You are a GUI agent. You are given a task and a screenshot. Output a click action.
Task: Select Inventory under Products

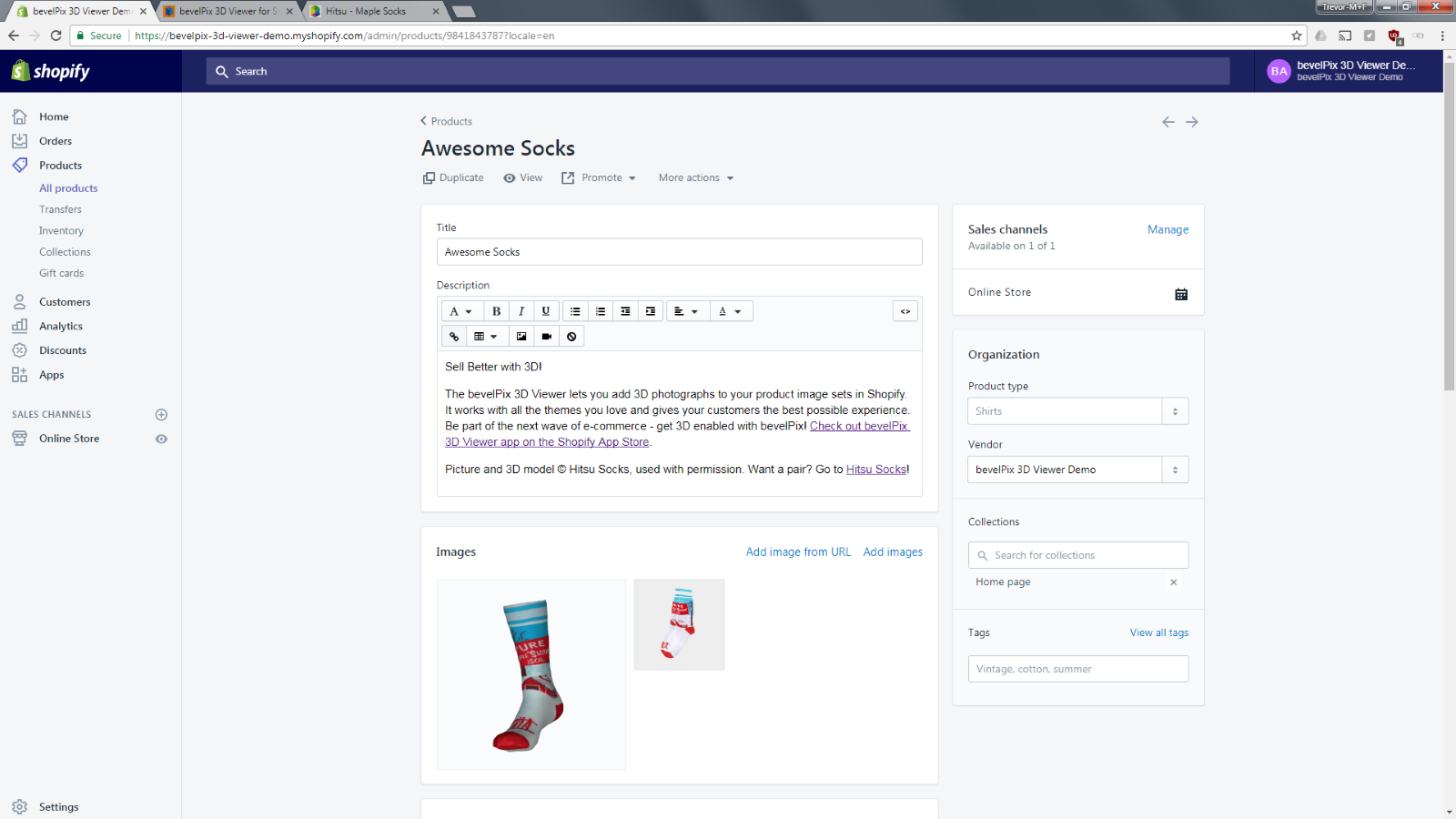click(61, 231)
